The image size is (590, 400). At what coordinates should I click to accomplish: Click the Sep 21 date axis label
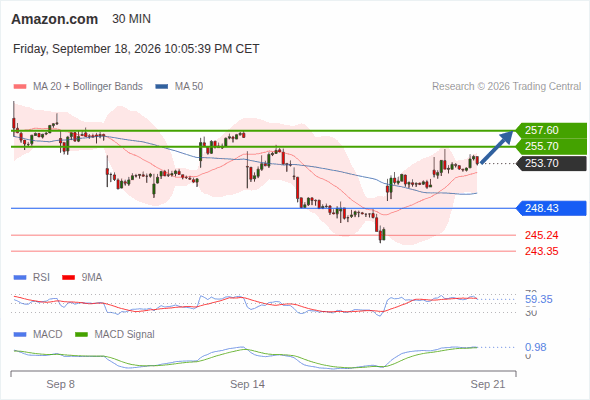pyautogui.click(x=488, y=384)
